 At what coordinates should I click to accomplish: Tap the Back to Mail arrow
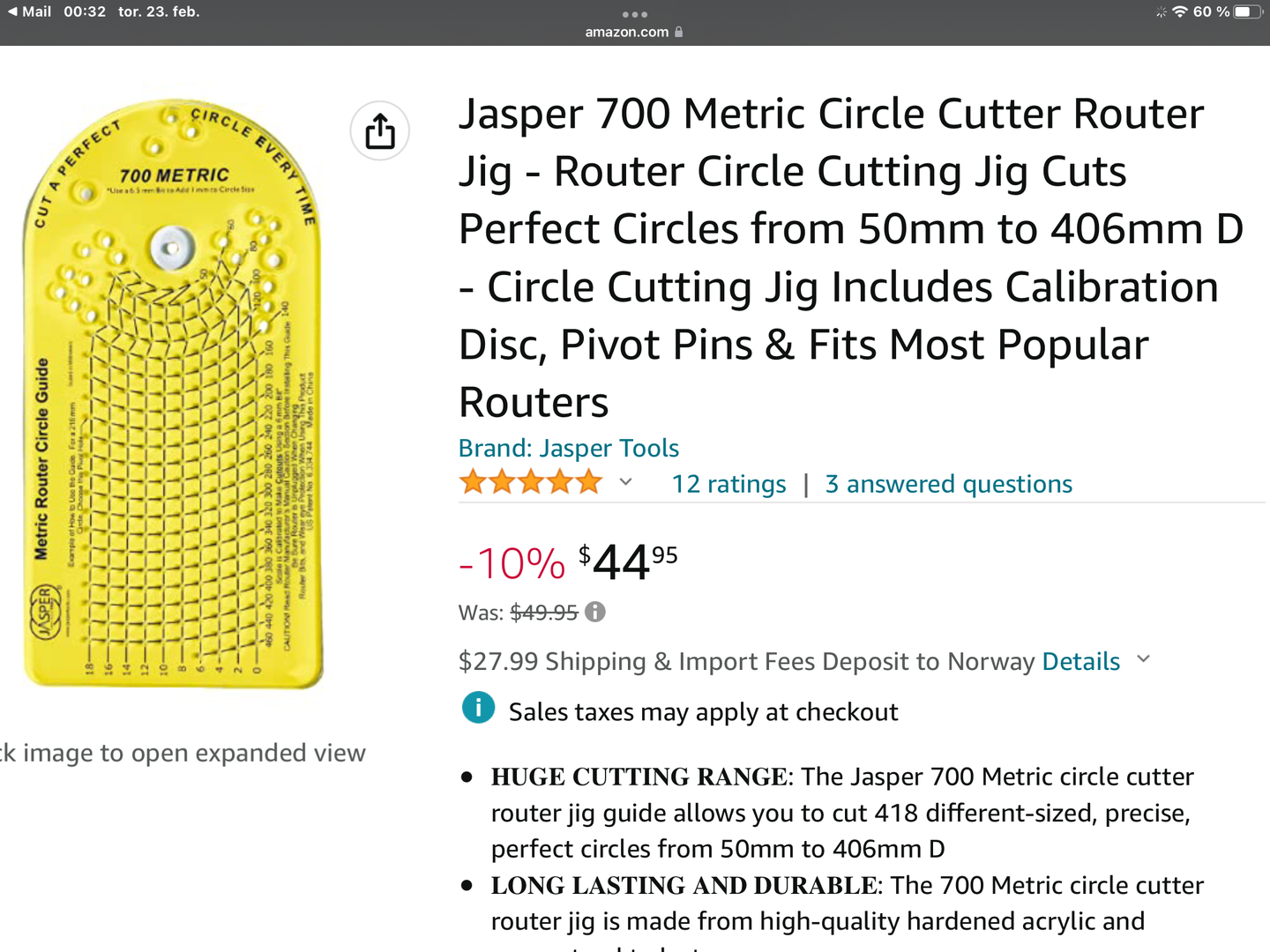(x=12, y=11)
